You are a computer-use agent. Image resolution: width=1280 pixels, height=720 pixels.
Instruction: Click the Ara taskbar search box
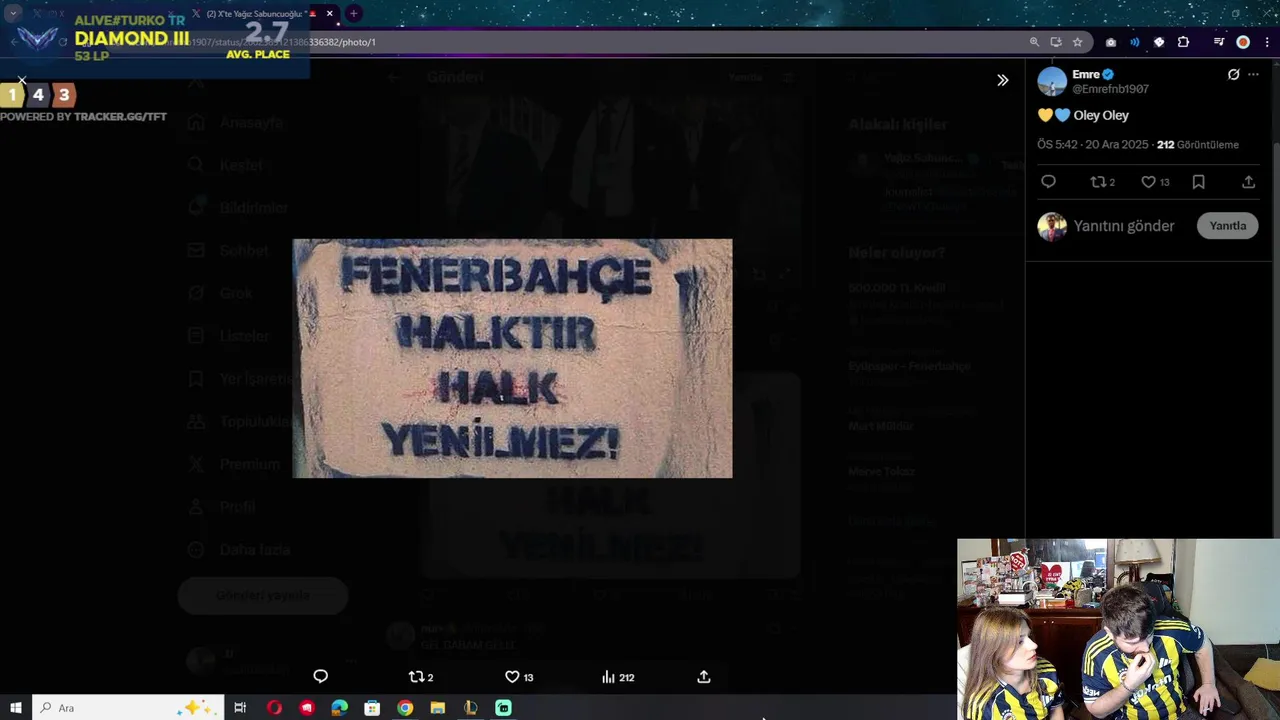tap(128, 708)
